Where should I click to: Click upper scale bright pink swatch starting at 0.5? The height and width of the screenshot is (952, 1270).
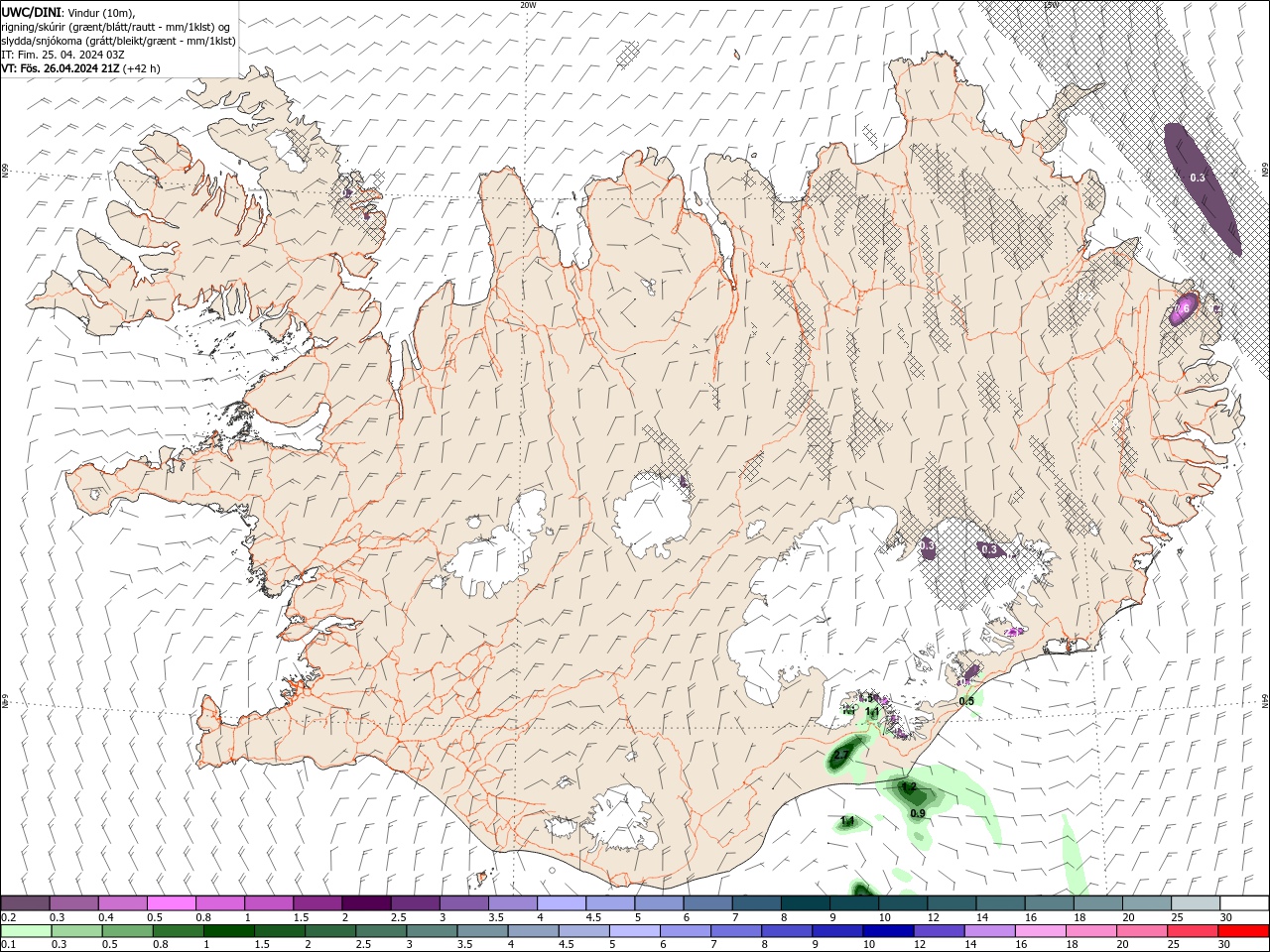[x=171, y=902]
